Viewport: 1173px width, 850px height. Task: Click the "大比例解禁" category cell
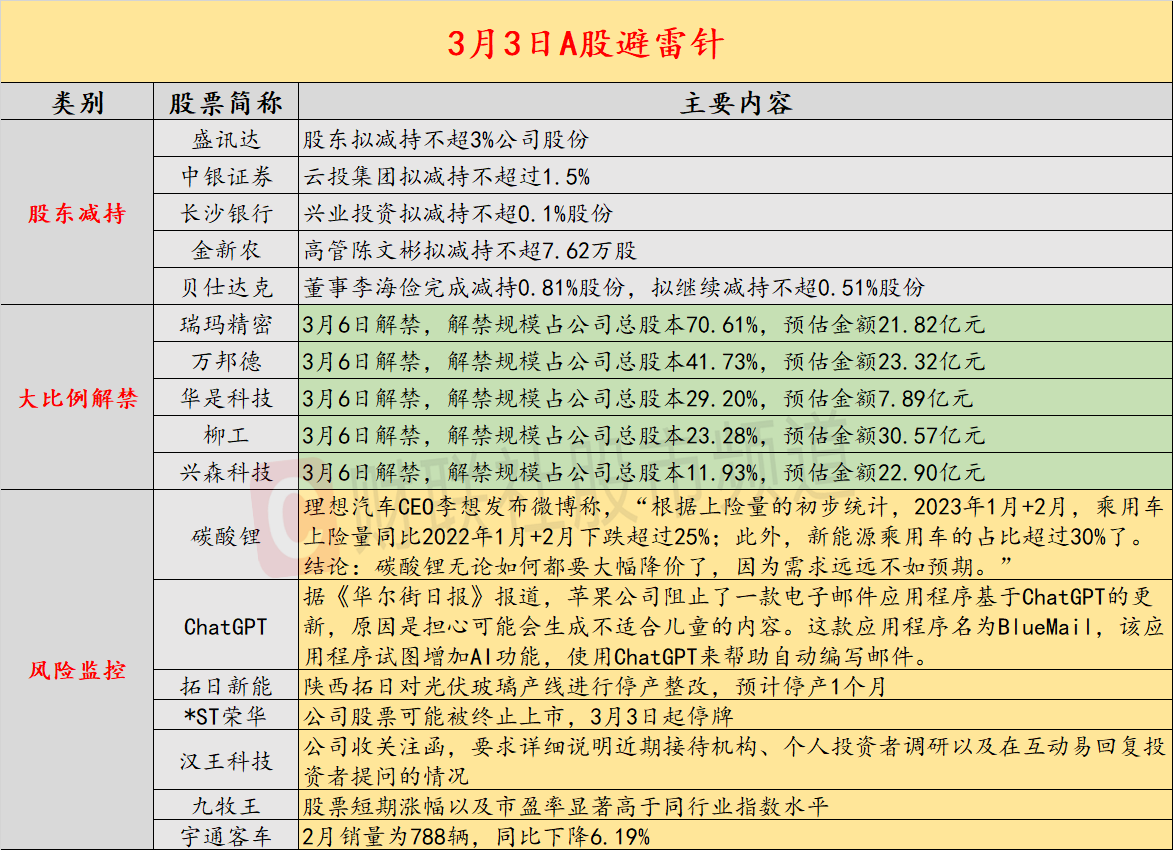click(77, 398)
